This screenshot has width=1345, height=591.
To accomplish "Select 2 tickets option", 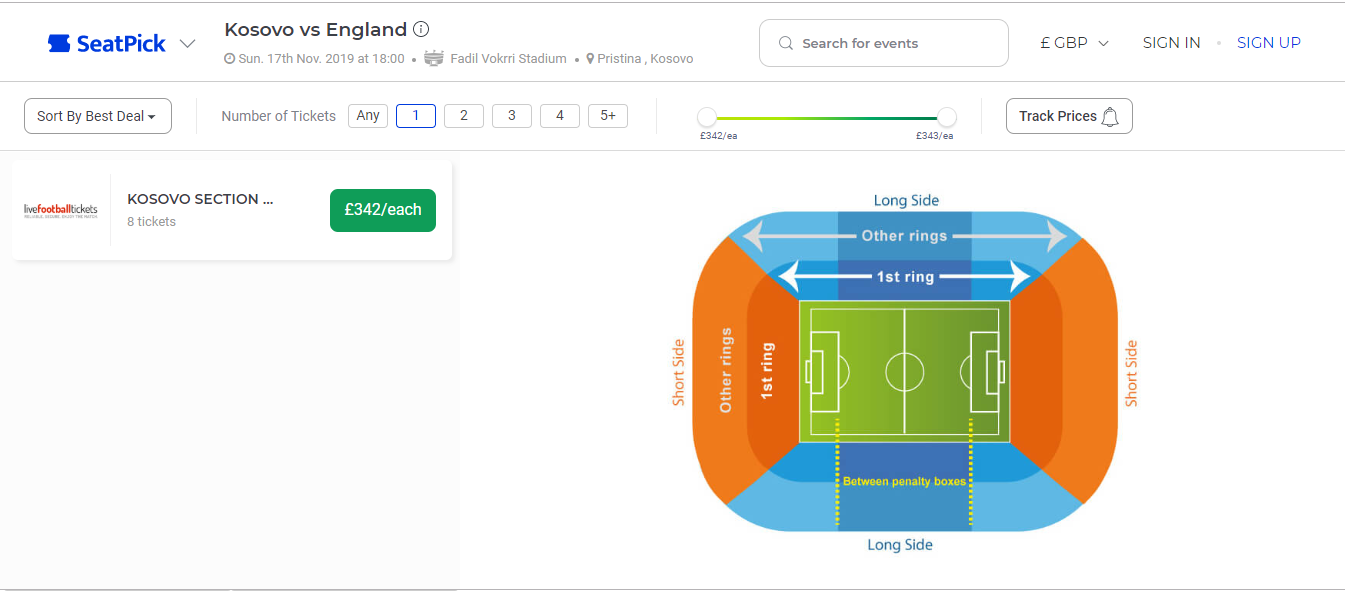I will [x=464, y=116].
